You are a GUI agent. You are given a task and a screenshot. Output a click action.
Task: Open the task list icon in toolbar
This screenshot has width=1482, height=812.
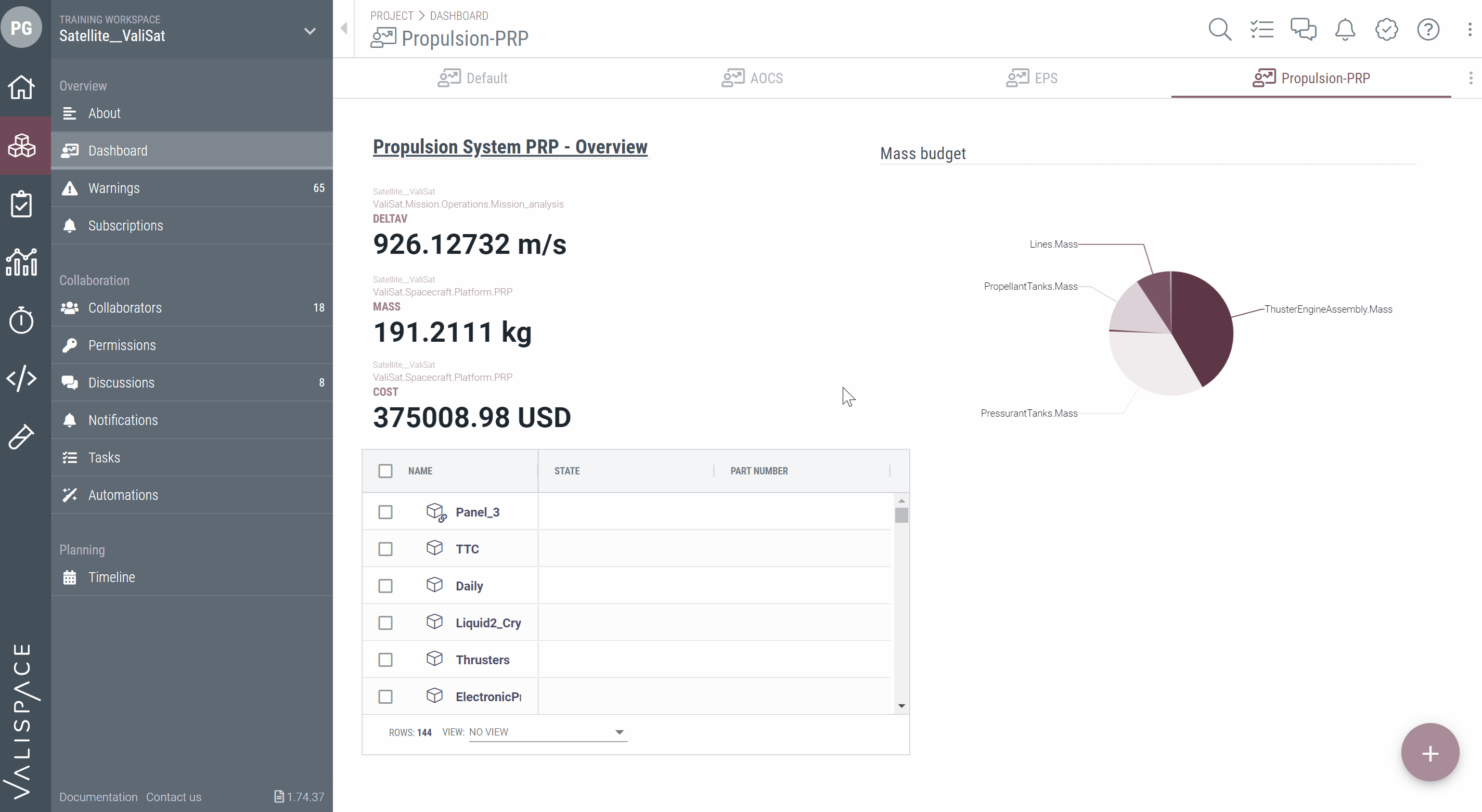click(1262, 29)
